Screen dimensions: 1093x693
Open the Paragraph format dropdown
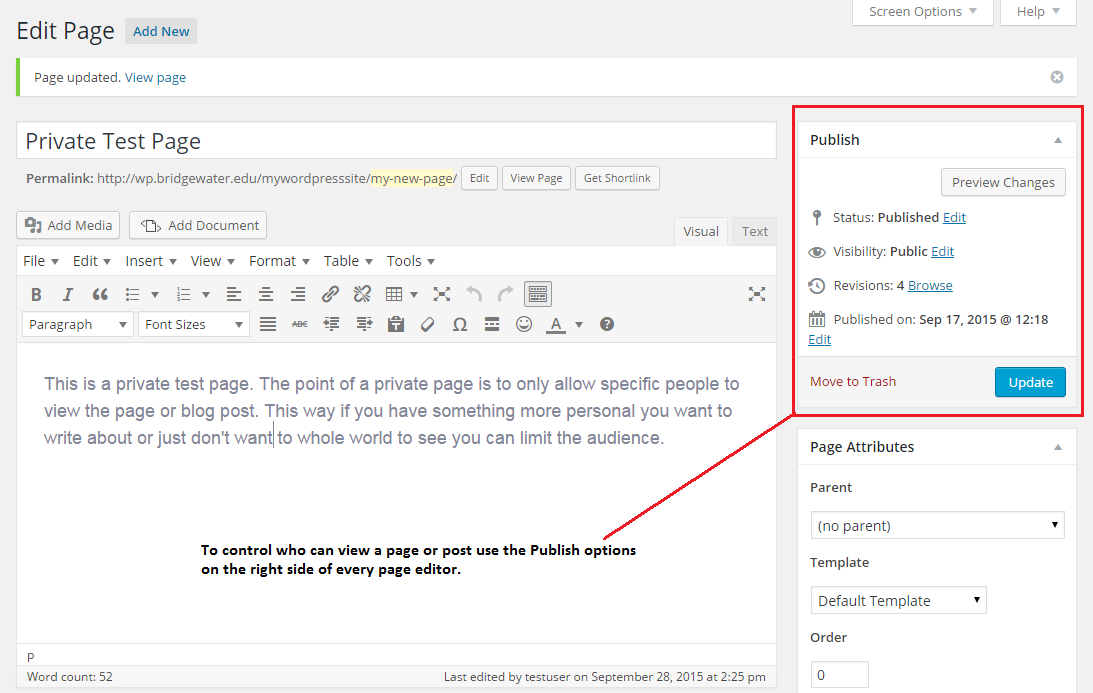(x=78, y=324)
